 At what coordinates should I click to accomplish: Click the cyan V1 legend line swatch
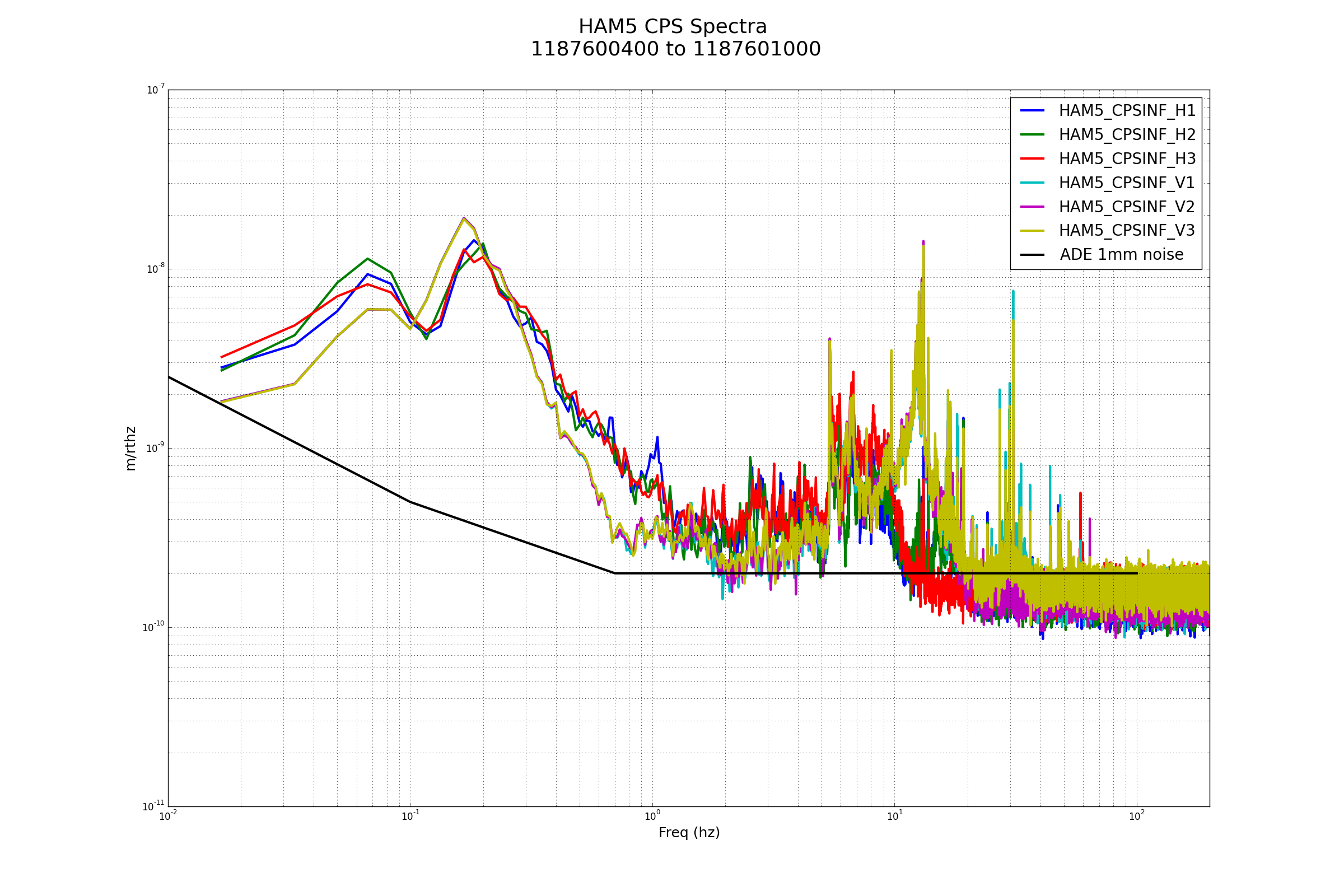[1032, 183]
